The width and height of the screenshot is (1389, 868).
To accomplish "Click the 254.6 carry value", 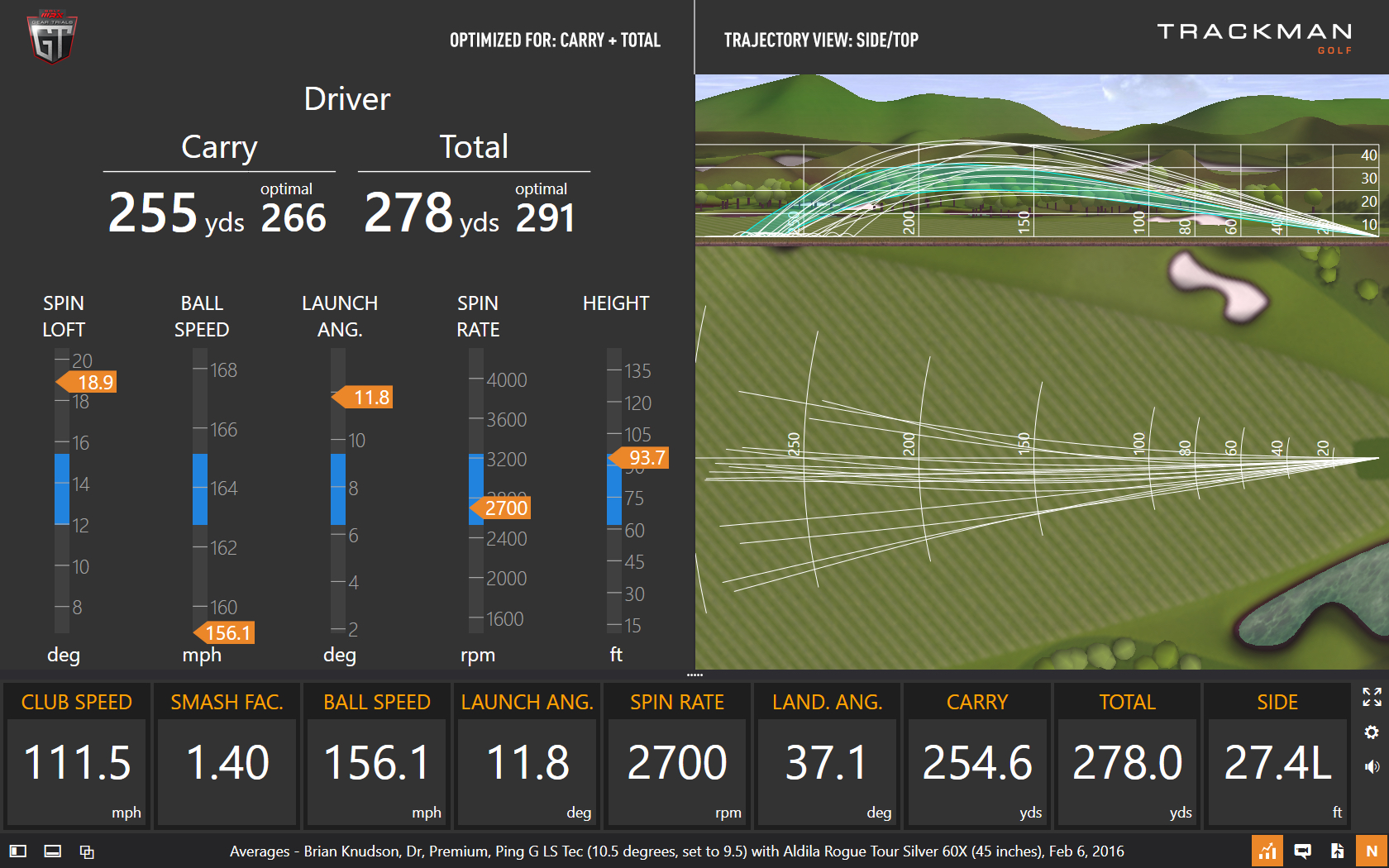I will (x=977, y=762).
